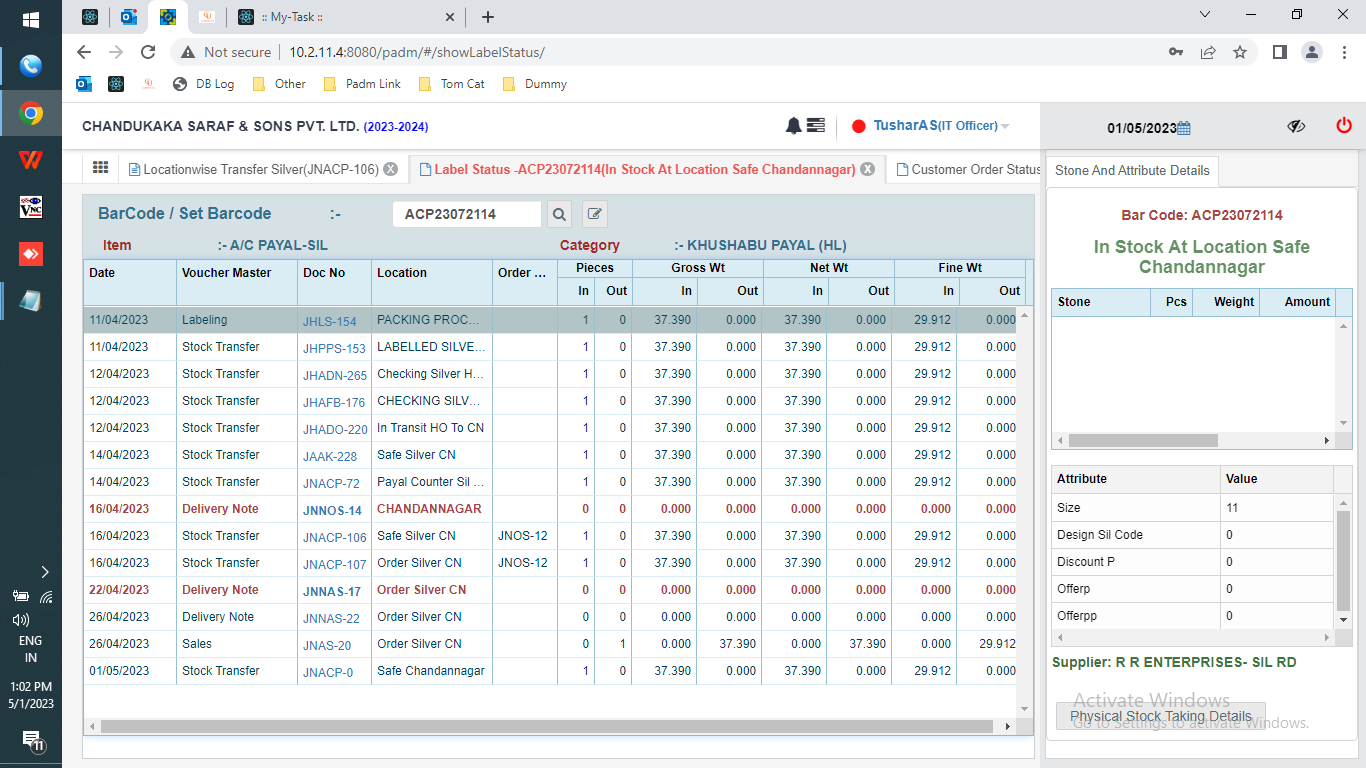Click Physical Stock Taking Details button
The image size is (1366, 768).
point(1161,716)
